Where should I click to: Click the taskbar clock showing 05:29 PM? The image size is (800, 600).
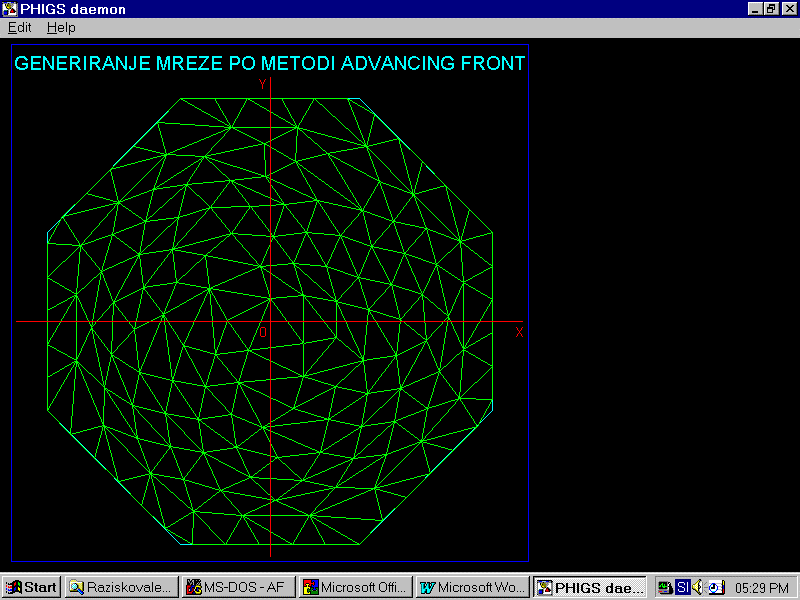762,587
